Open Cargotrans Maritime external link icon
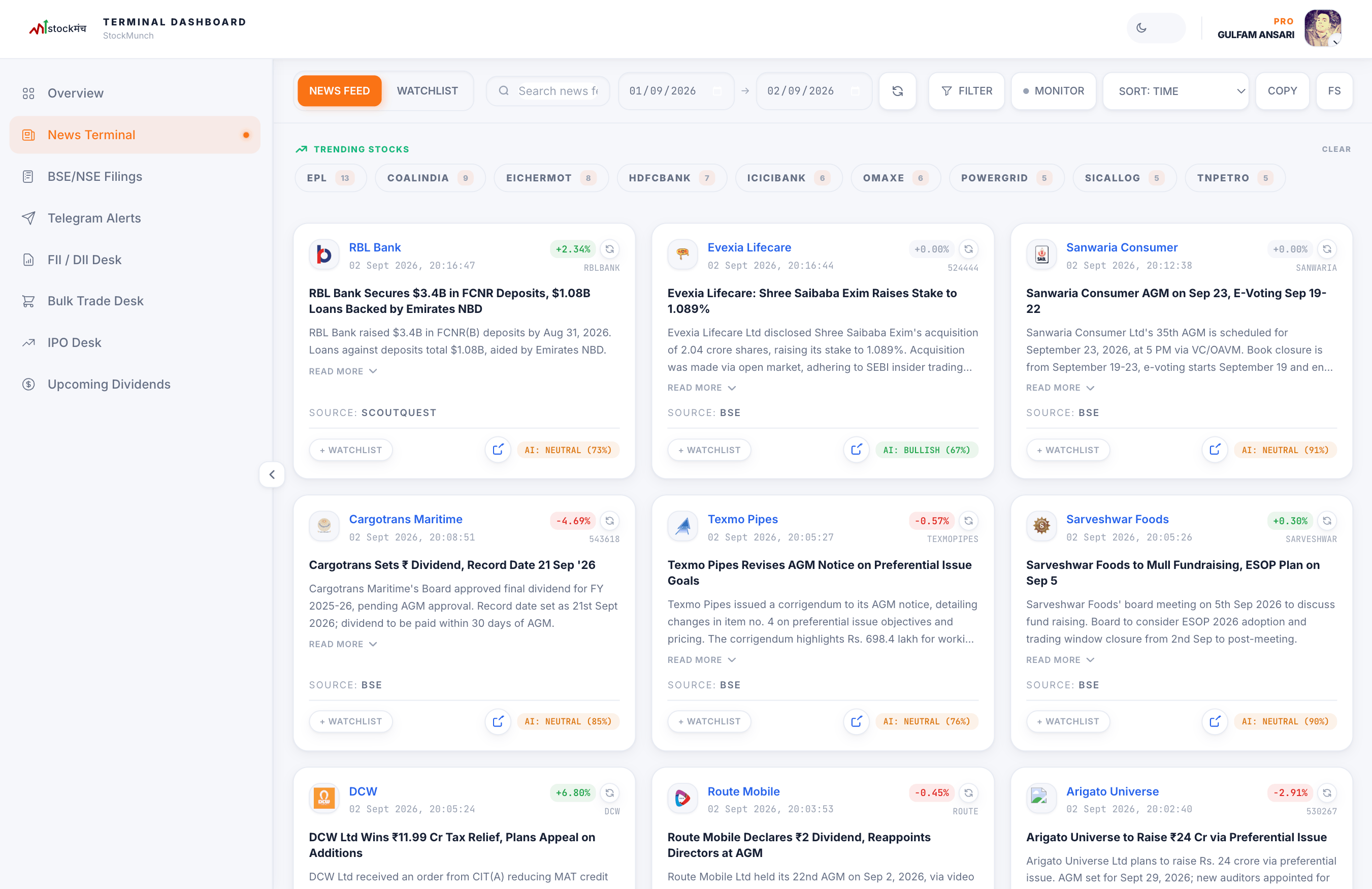Screen dimensions: 1372x889 pos(498,721)
